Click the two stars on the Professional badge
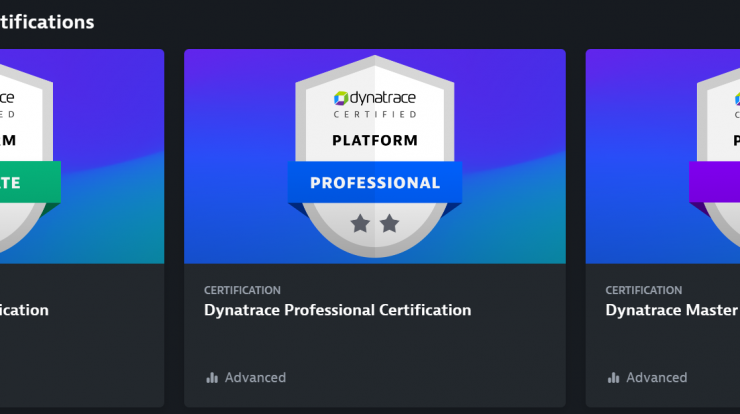 [375, 223]
